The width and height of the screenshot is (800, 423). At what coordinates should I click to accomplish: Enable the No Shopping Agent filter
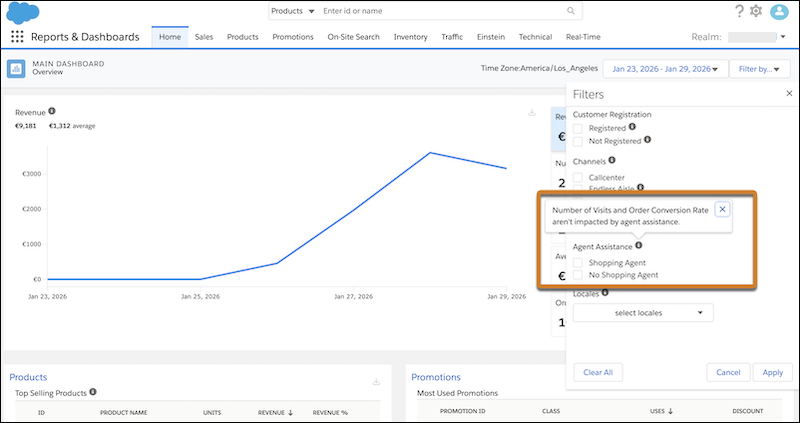pyautogui.click(x=578, y=275)
